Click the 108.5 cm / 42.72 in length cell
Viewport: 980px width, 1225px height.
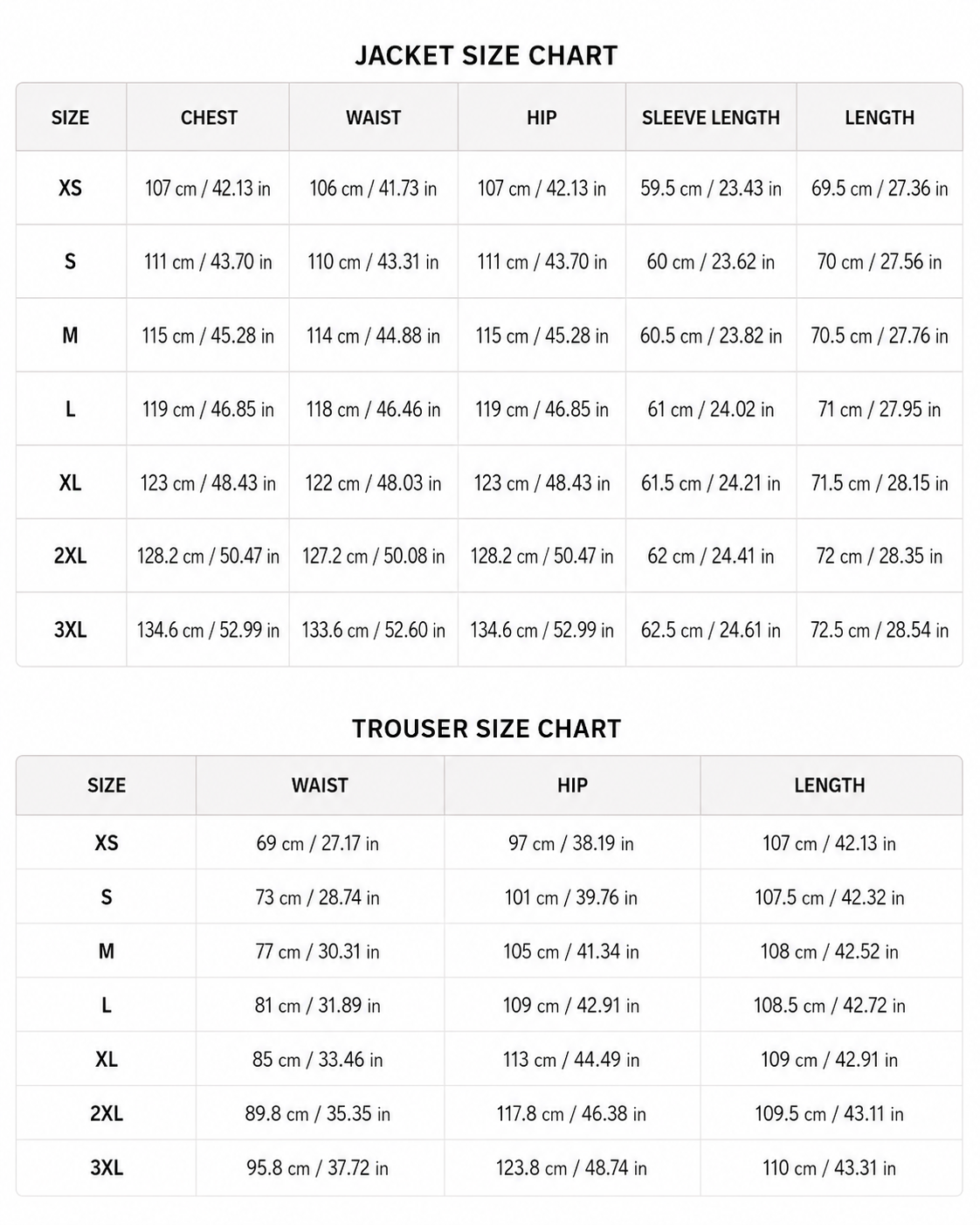pyautogui.click(x=830, y=1006)
